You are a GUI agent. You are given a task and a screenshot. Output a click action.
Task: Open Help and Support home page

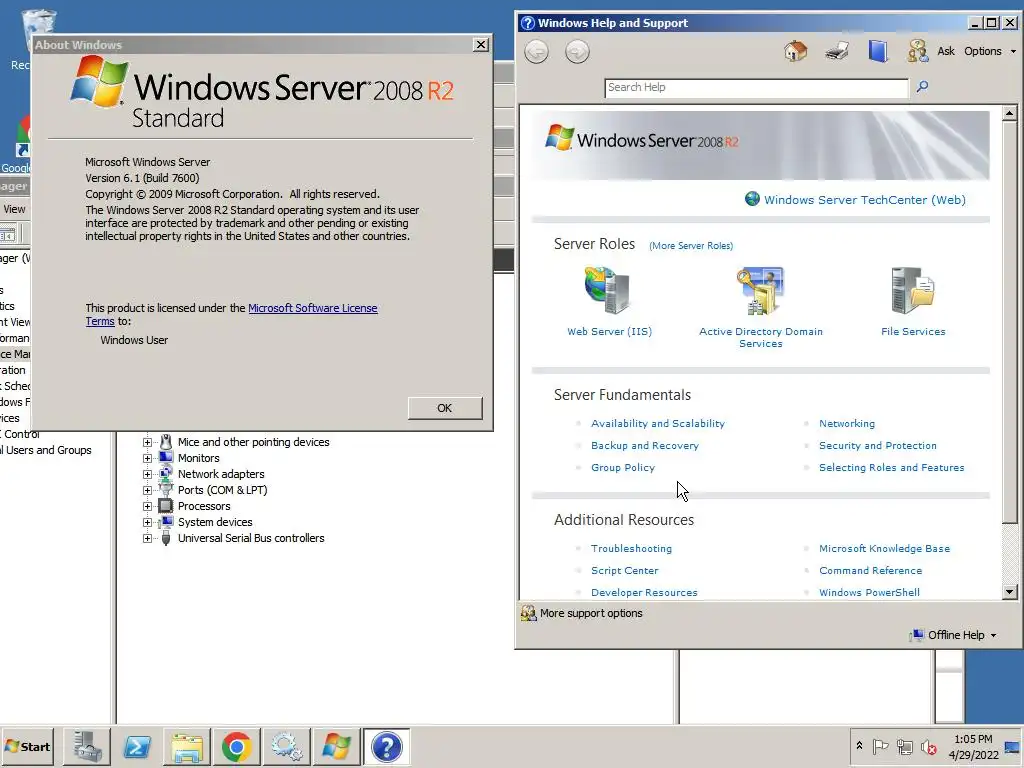pyautogui.click(x=795, y=51)
